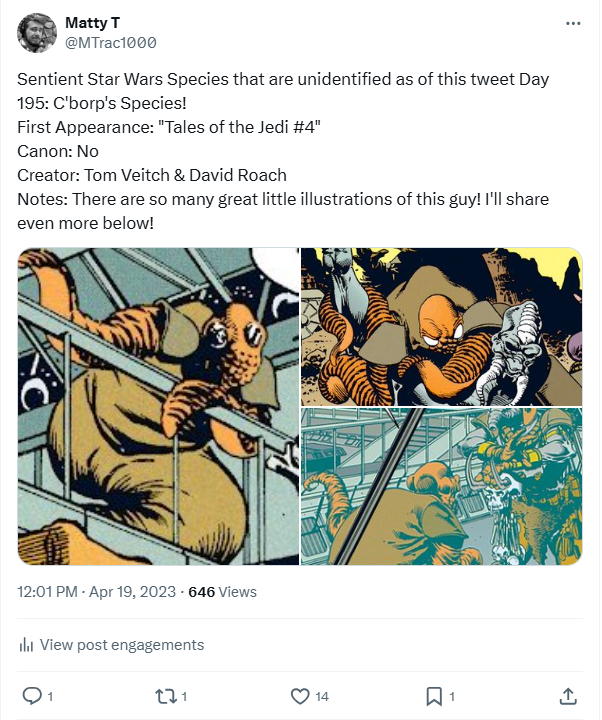Click the share upload icon

[567, 695]
